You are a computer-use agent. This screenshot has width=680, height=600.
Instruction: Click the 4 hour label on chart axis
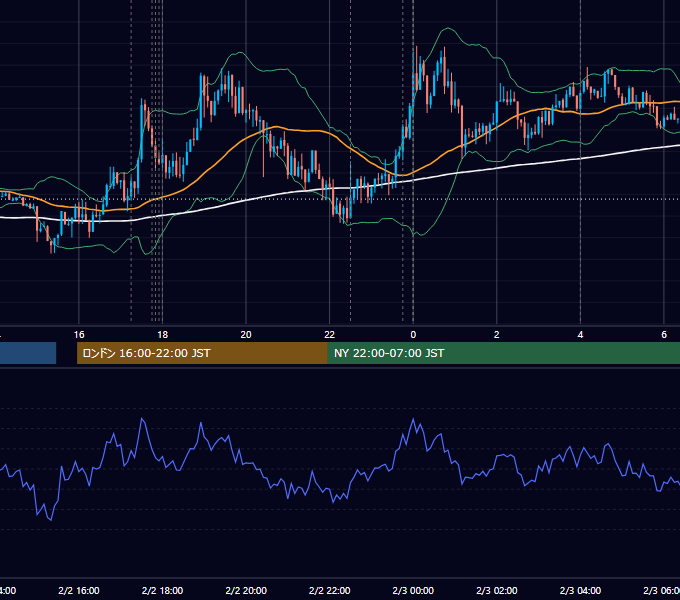click(580, 335)
